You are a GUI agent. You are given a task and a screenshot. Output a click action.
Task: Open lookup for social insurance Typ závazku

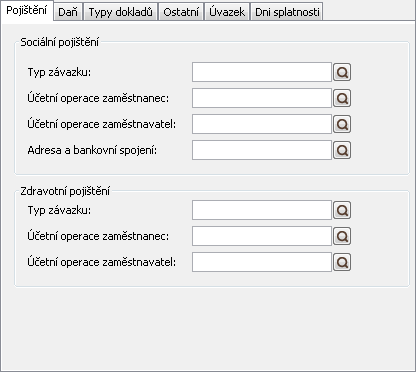pos(342,72)
